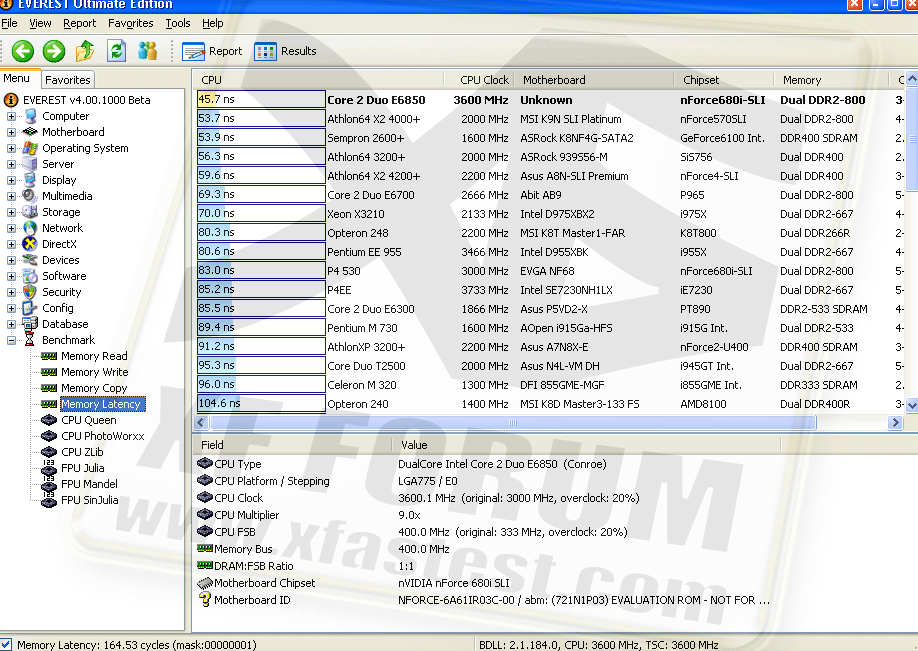Open the Report menu

click(x=80, y=23)
